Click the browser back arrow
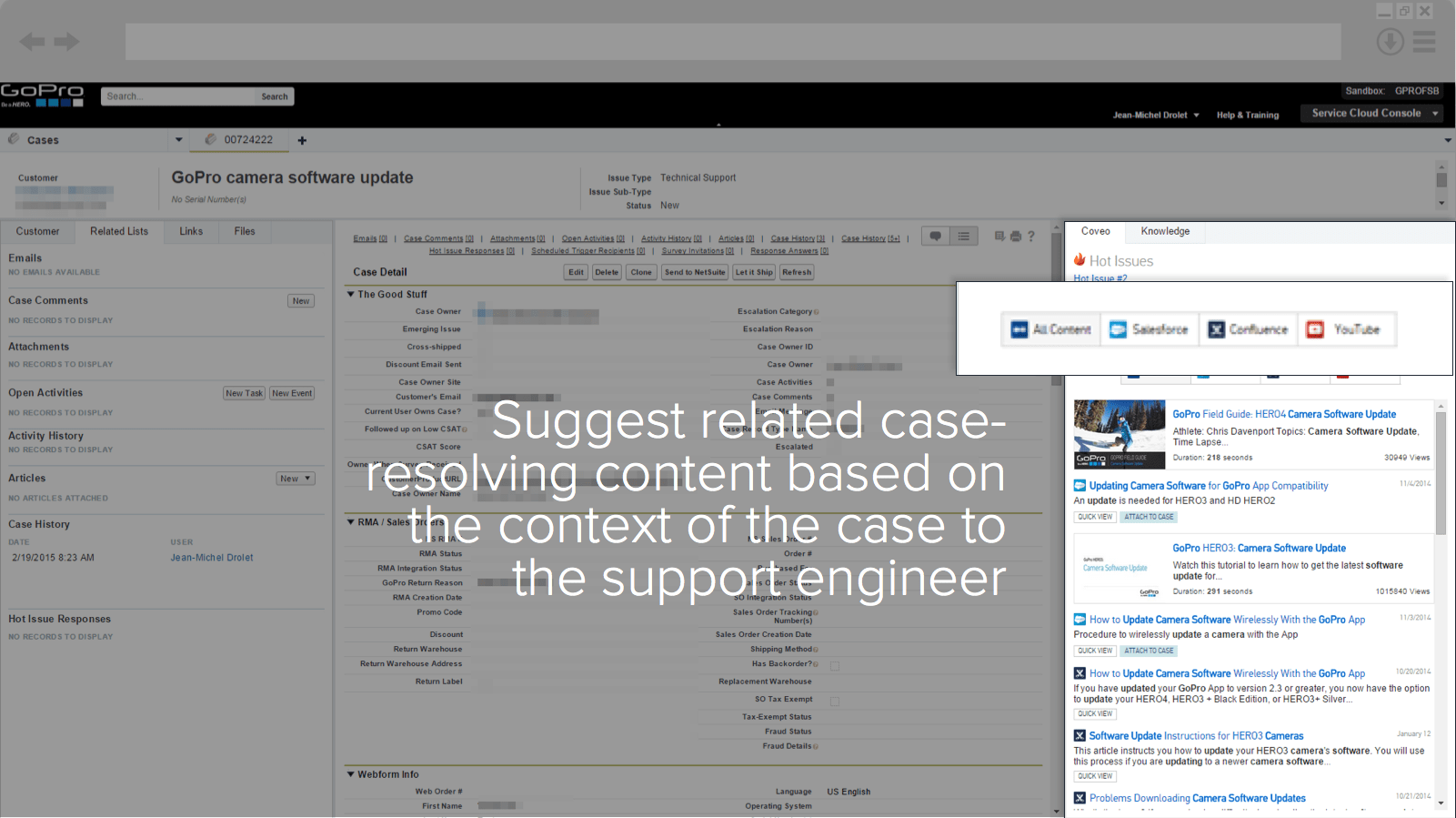 (32, 42)
